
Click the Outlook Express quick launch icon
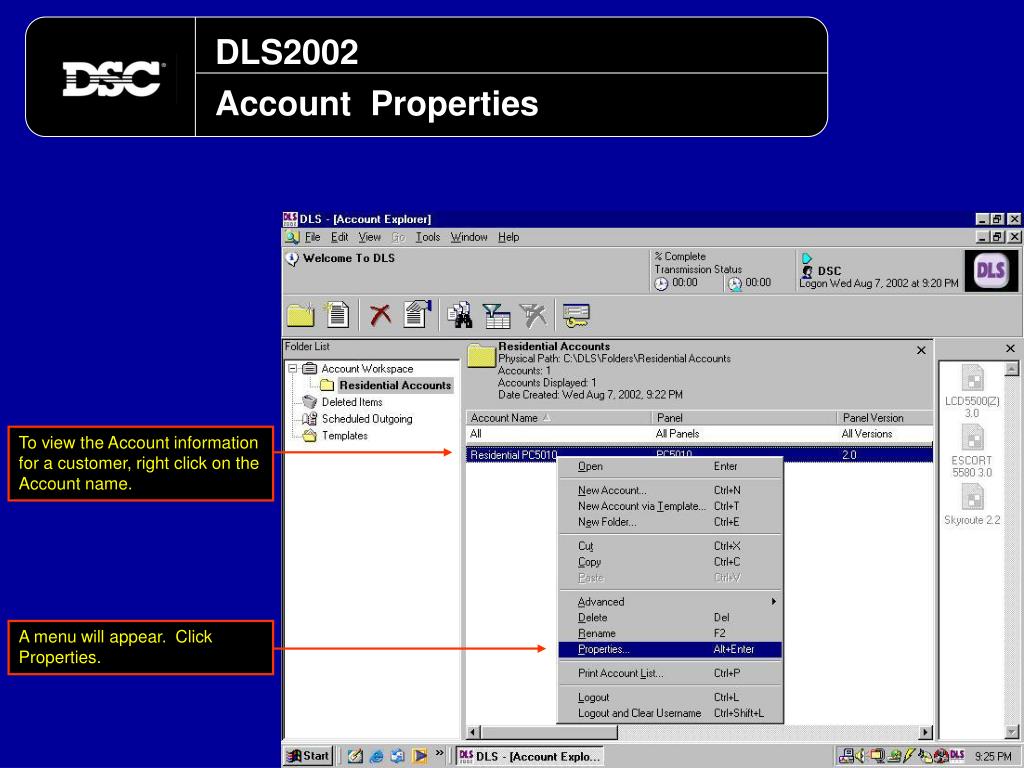[398, 756]
